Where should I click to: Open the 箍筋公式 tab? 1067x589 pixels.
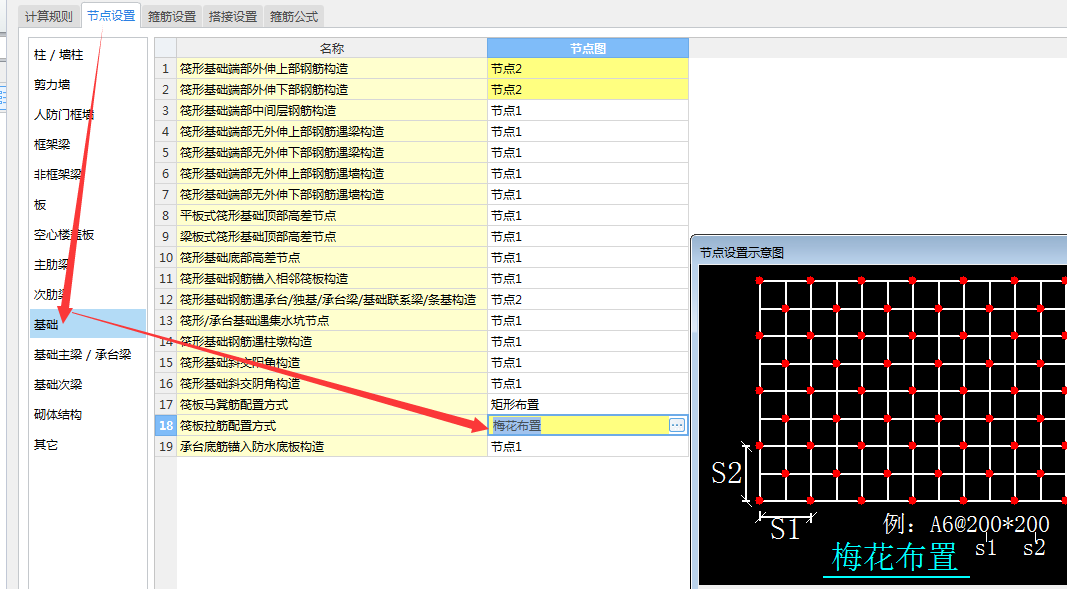pos(294,16)
